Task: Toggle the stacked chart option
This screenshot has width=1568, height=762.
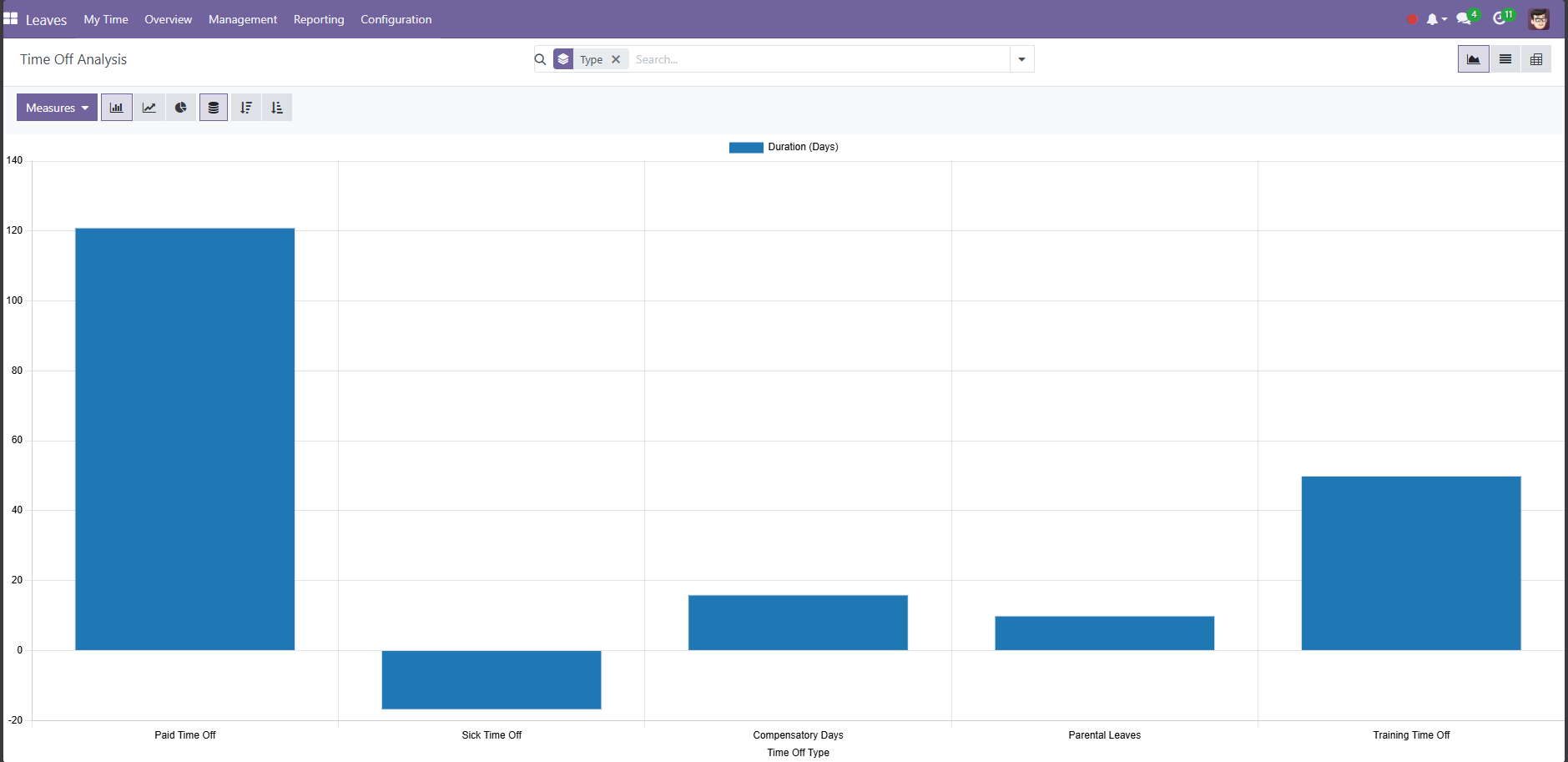Action: click(214, 108)
